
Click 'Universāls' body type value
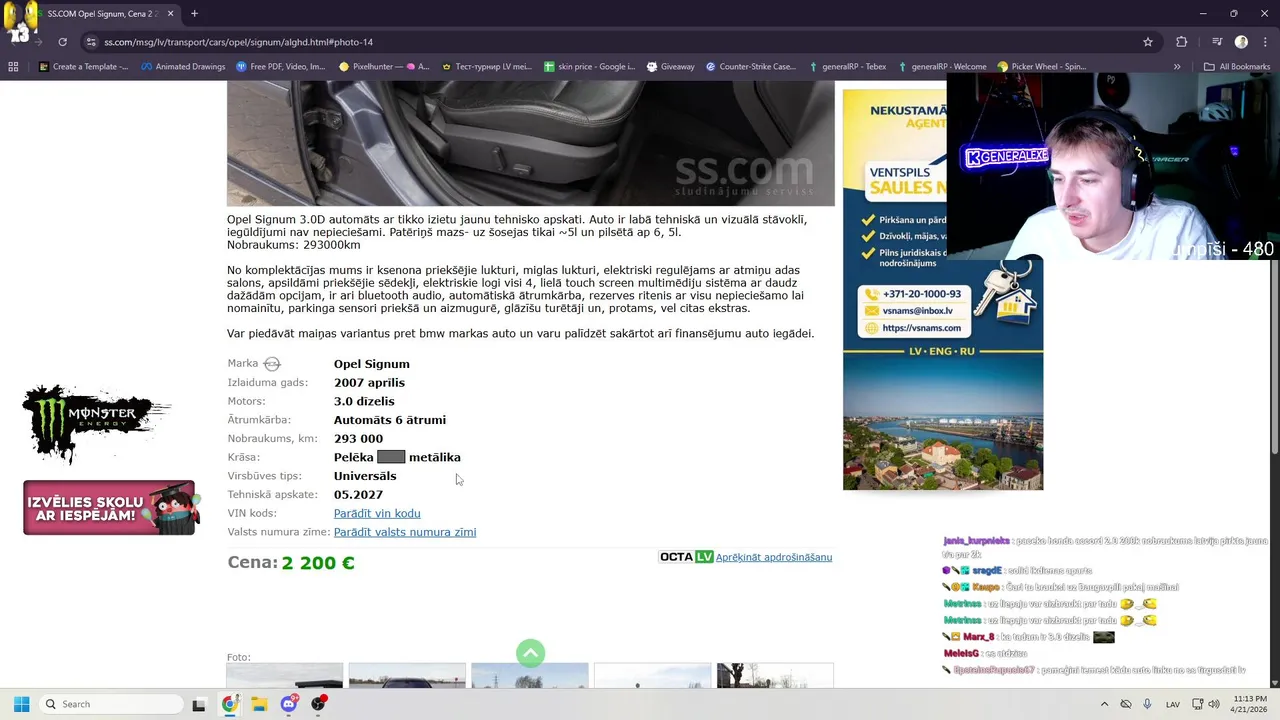click(365, 476)
